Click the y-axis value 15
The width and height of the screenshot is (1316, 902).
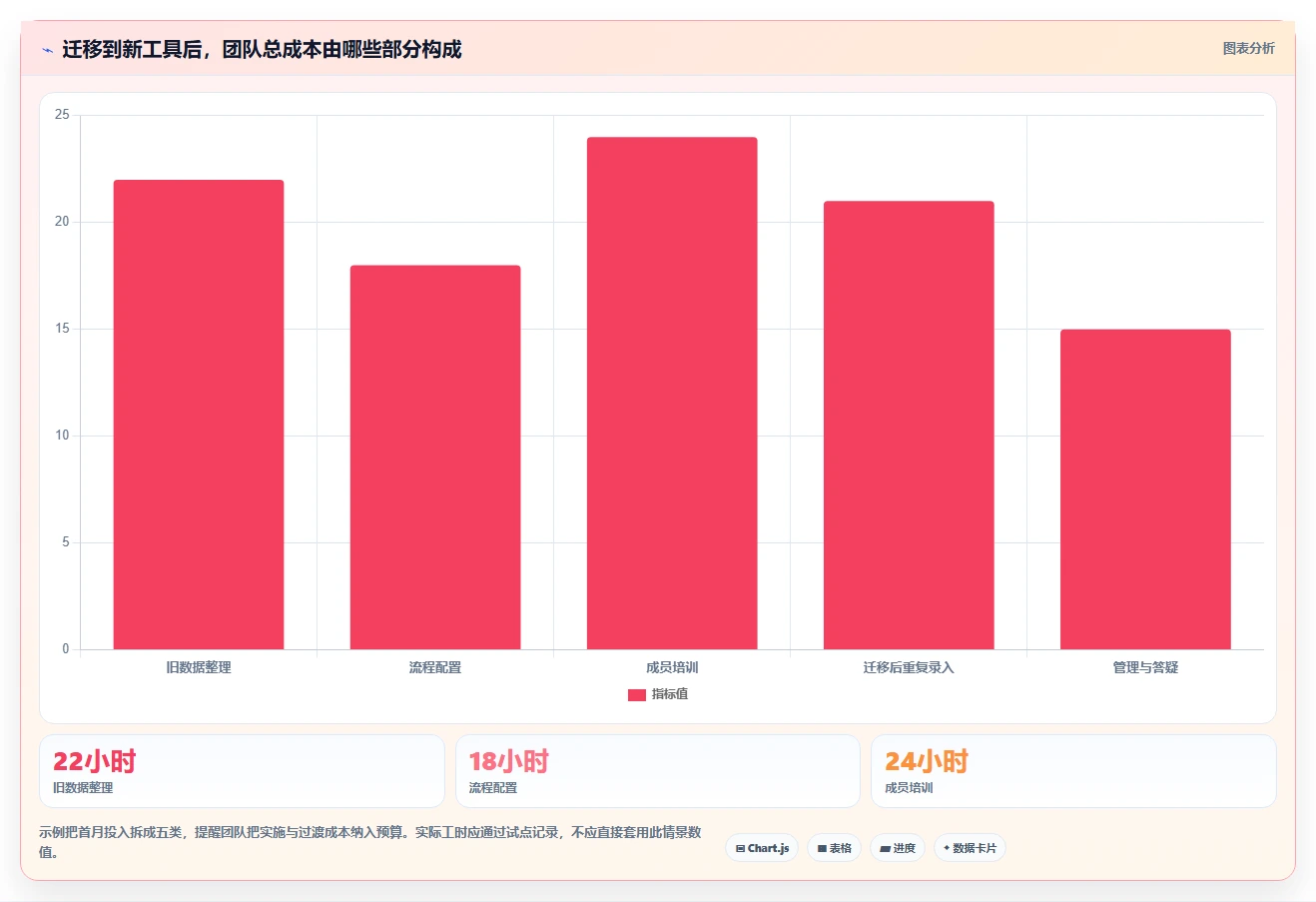[62, 329]
